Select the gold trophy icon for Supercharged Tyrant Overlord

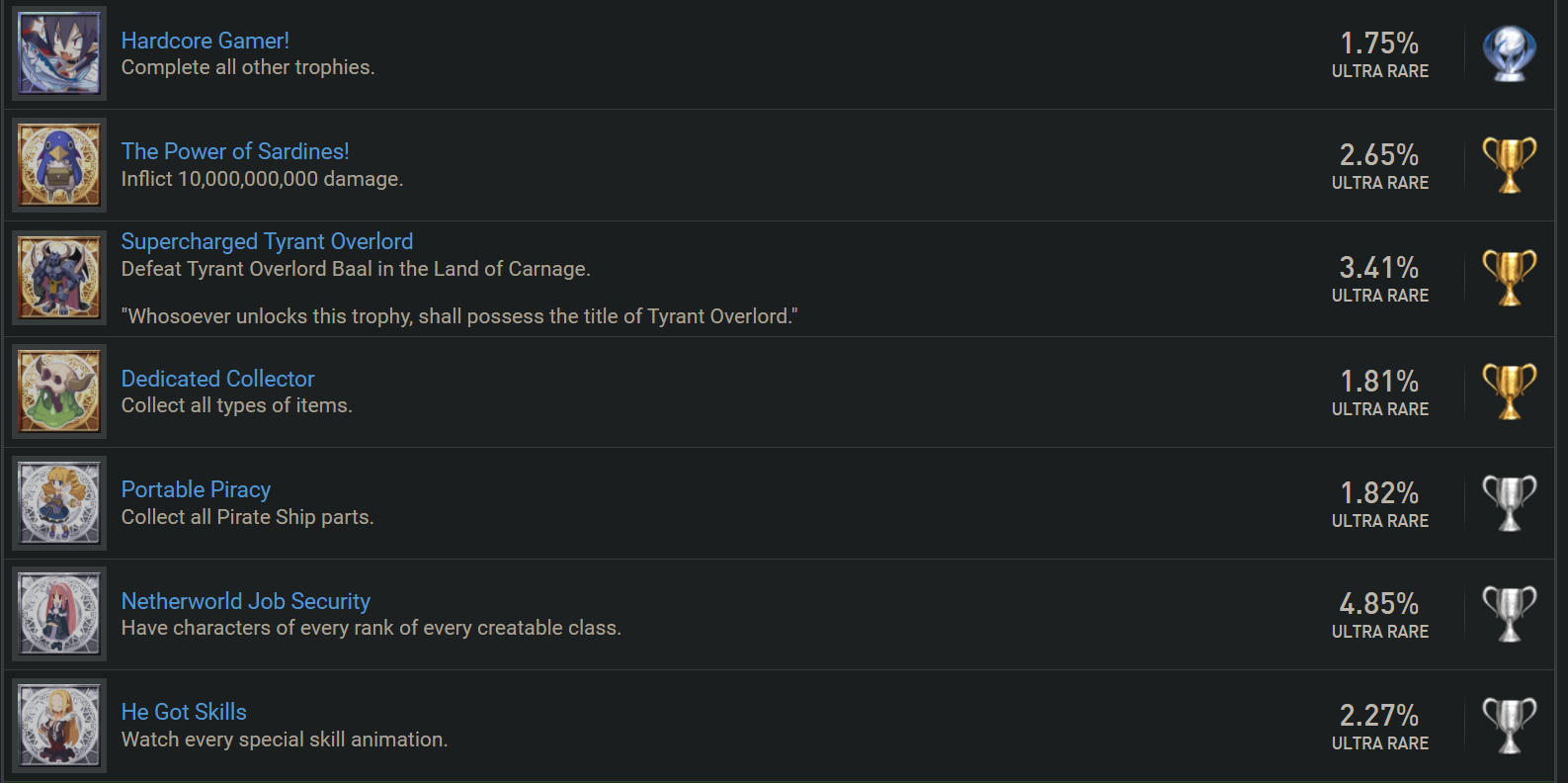pyautogui.click(x=1510, y=278)
